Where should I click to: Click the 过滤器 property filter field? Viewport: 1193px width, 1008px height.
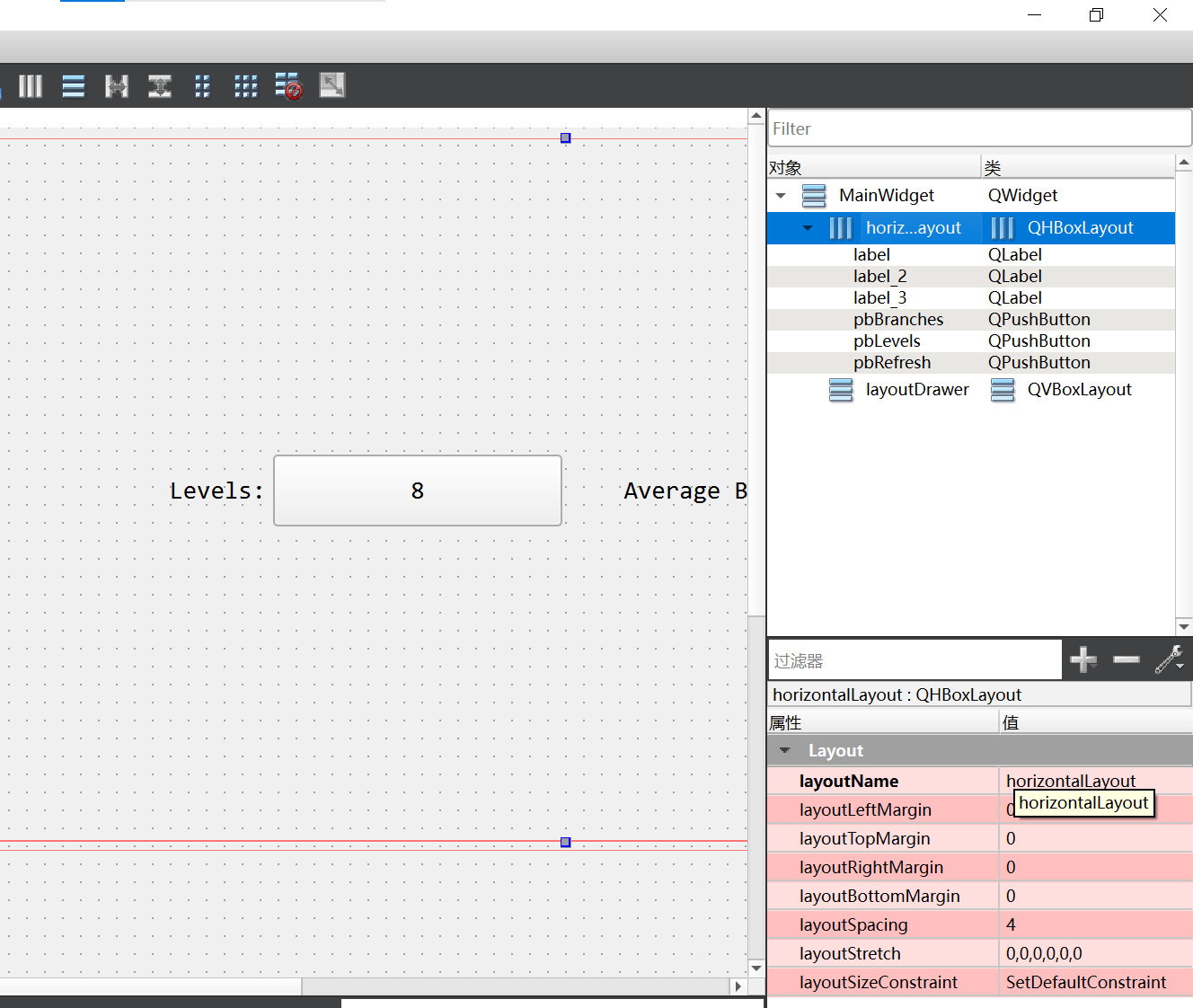click(x=915, y=660)
